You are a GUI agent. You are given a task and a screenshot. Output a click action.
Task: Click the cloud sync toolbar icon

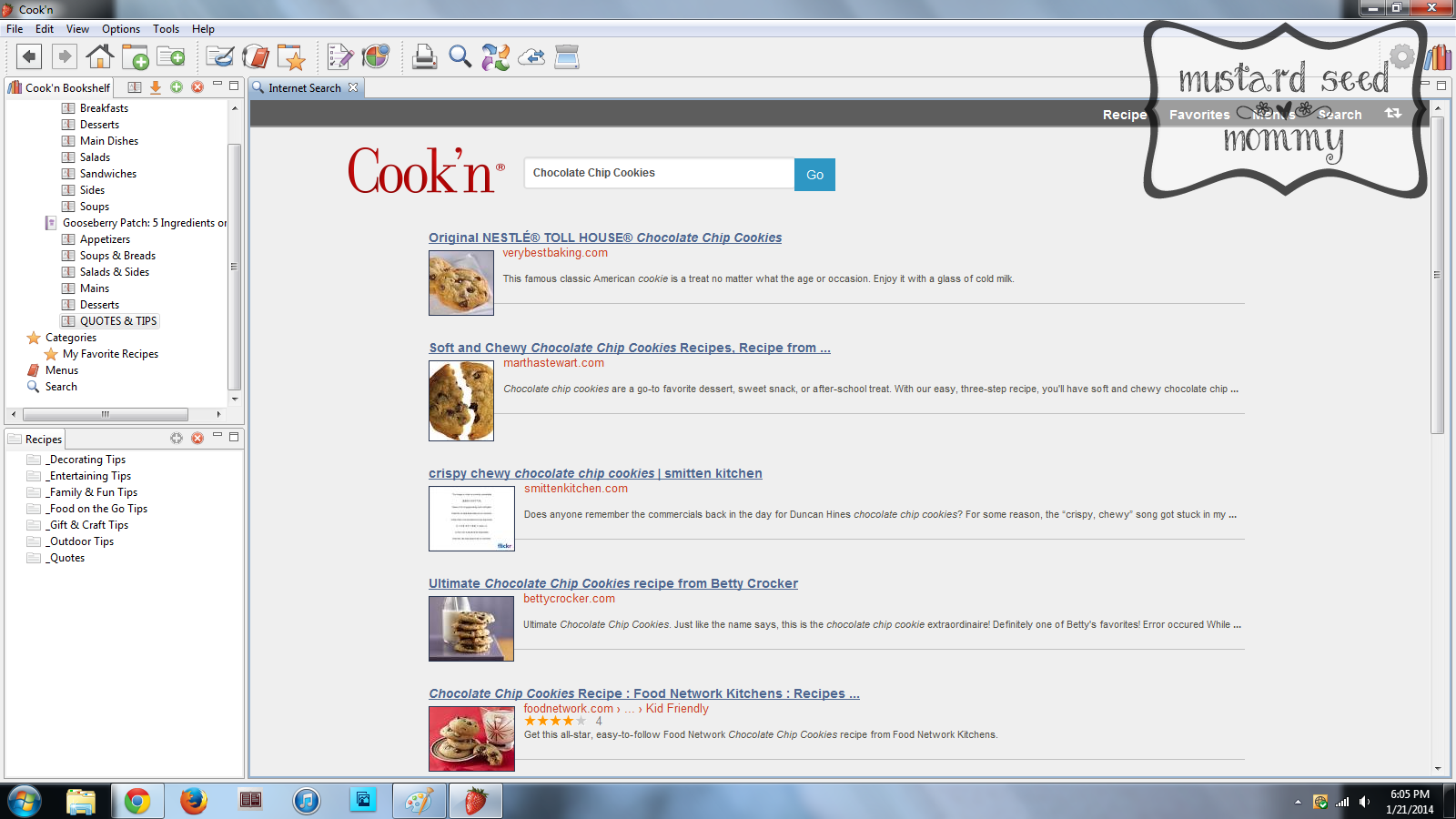tap(531, 57)
